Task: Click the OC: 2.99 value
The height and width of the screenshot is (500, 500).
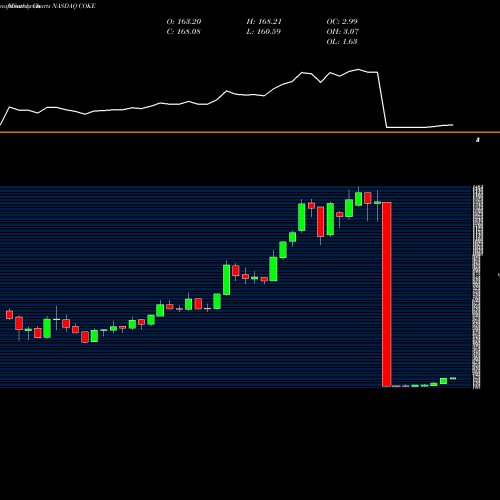Action: (342, 22)
